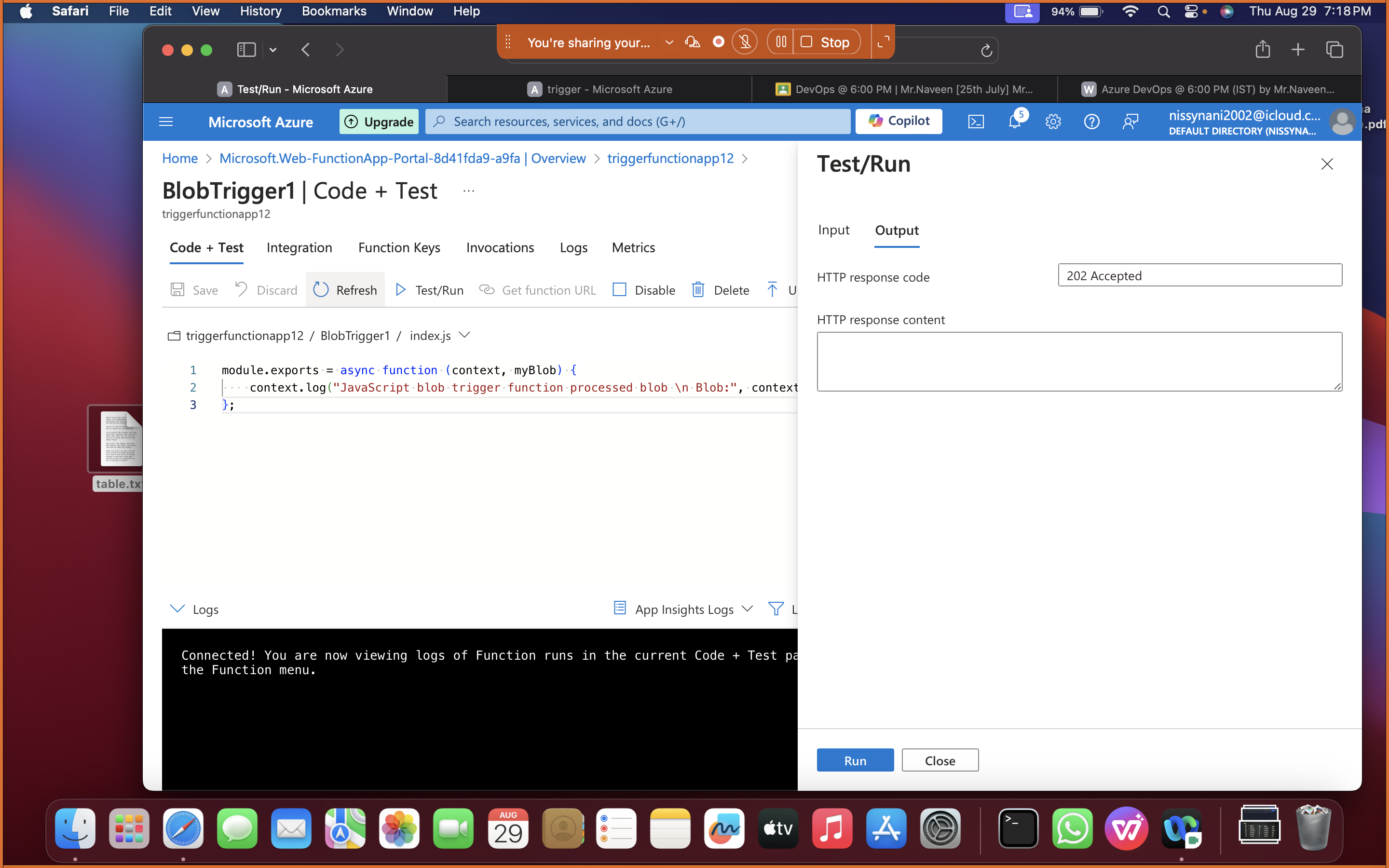Click the blue Run button
This screenshot has height=868, width=1389.
click(x=855, y=760)
